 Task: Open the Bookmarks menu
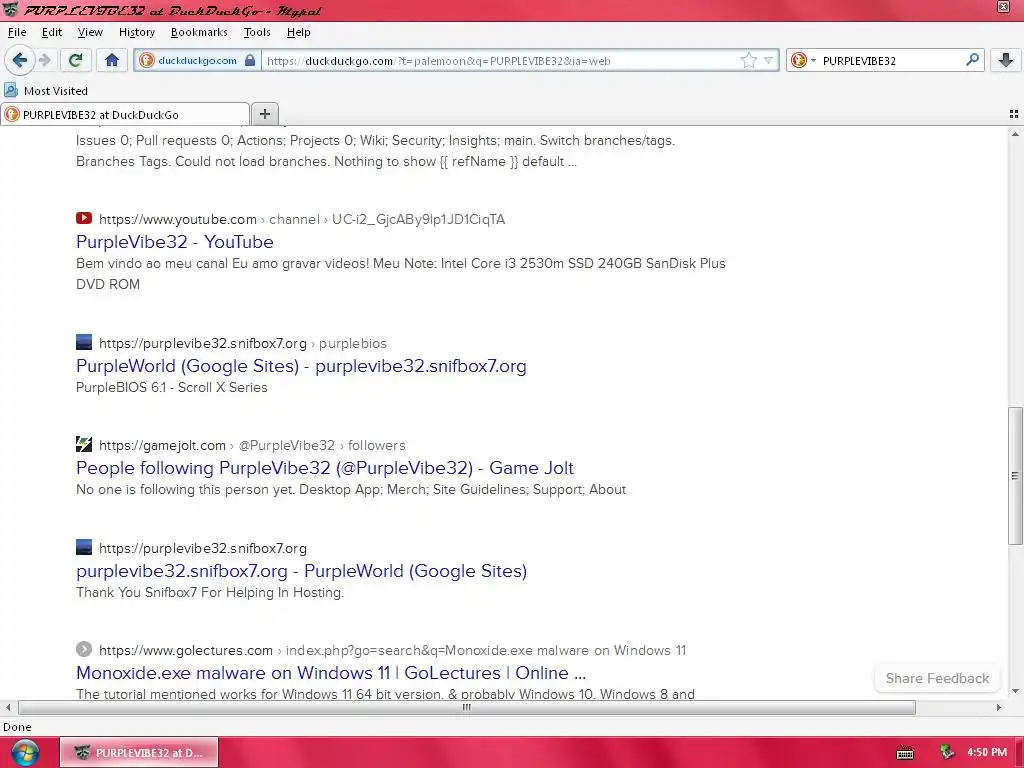click(x=199, y=32)
